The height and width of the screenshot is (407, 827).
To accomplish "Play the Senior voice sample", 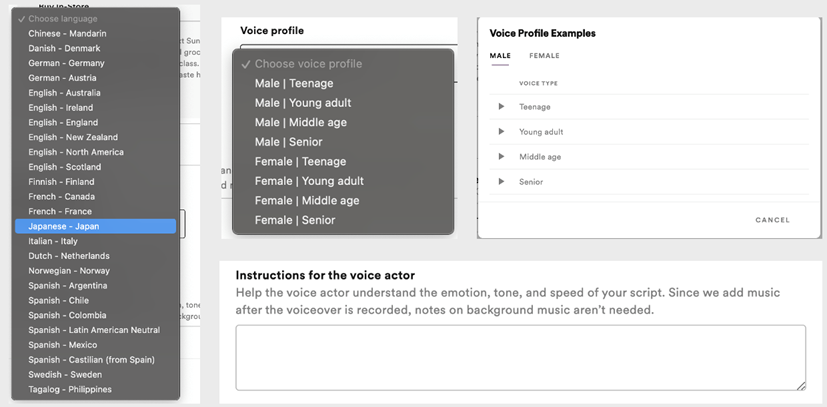I will 501,181.
